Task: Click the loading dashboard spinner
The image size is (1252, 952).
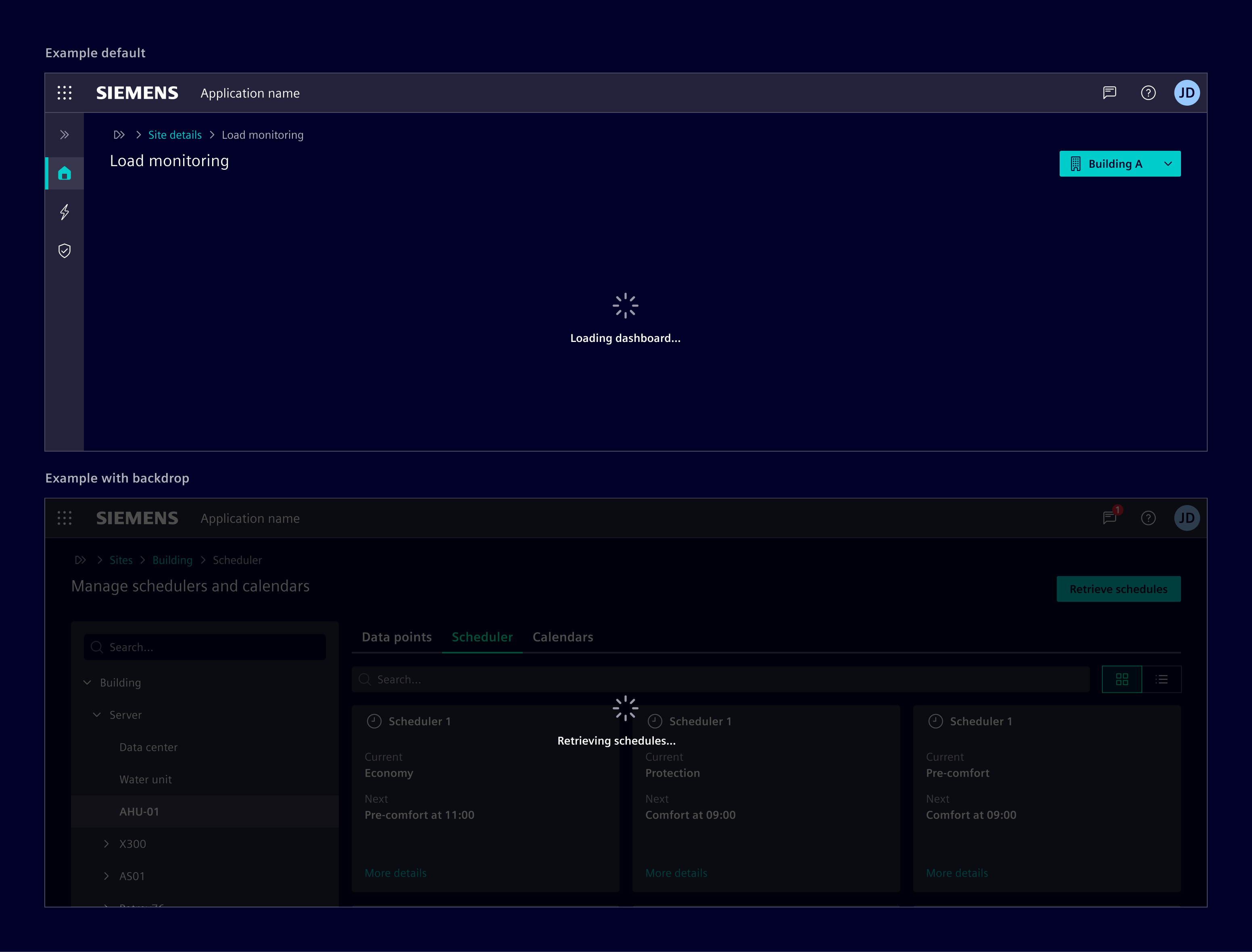Action: [625, 305]
